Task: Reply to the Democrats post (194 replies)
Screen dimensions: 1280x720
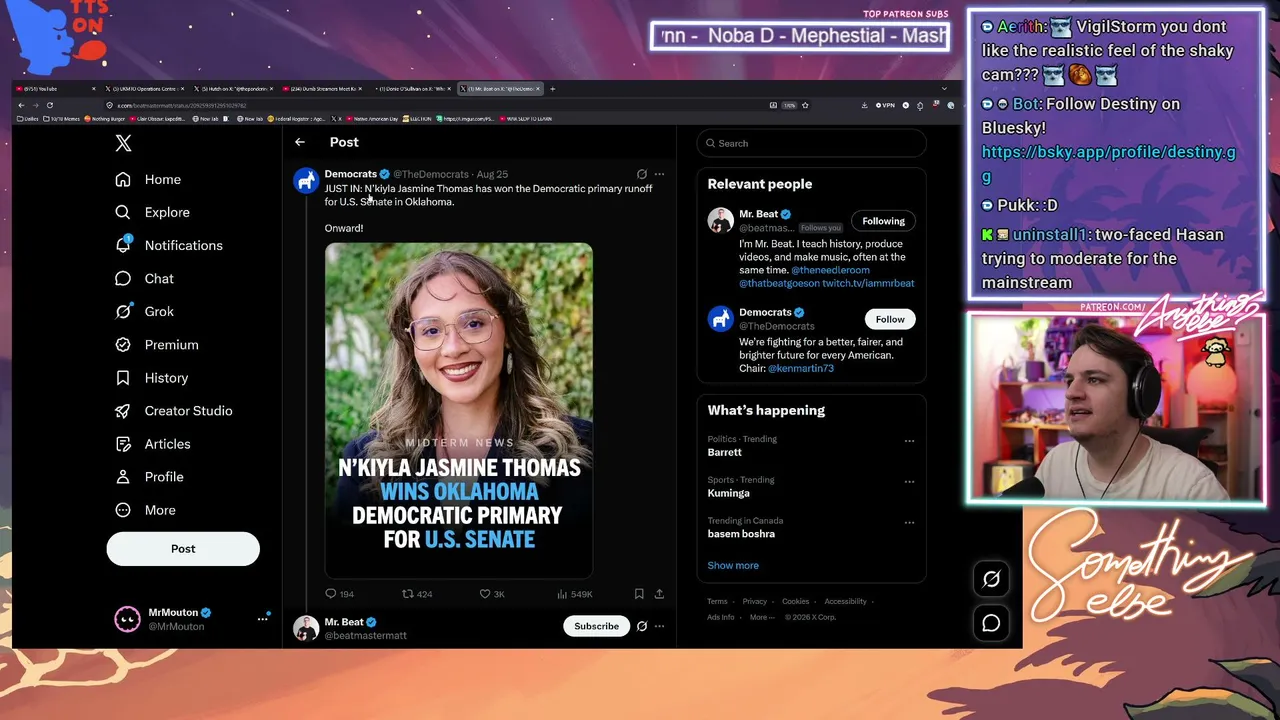Action: click(x=339, y=594)
